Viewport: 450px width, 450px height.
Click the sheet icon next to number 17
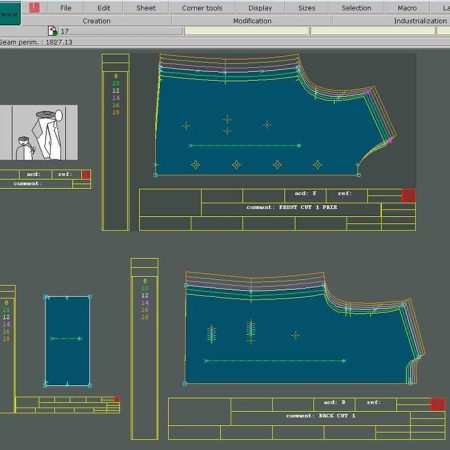click(53, 31)
